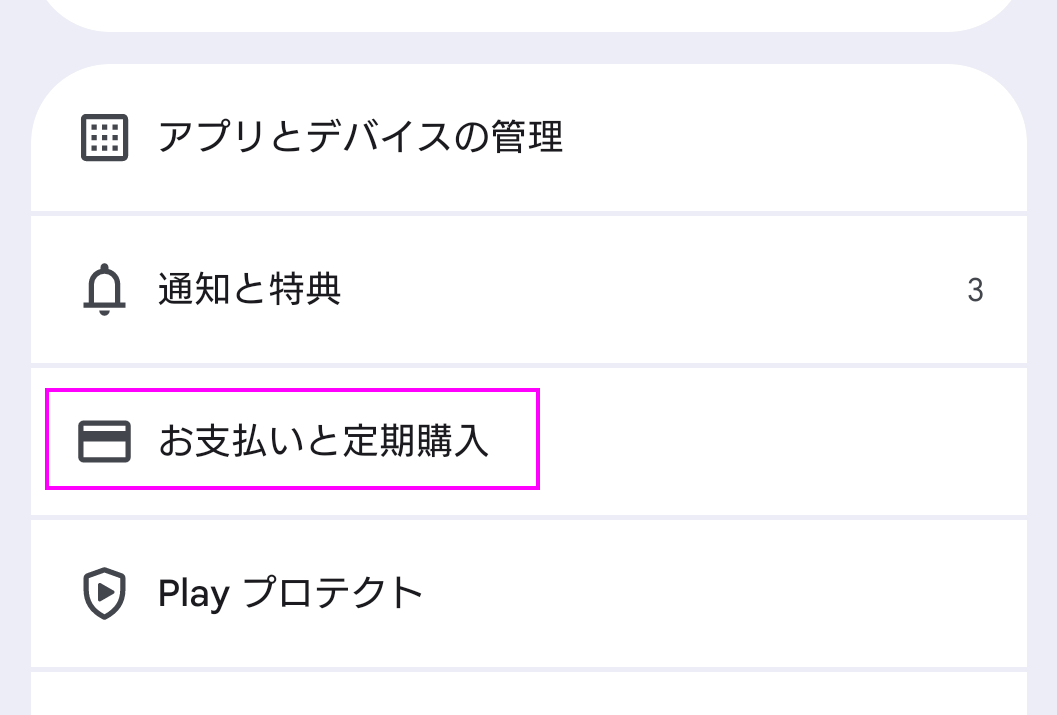Click the Play プロテクト text label
Screen dimensions: 1057x715
(290, 592)
